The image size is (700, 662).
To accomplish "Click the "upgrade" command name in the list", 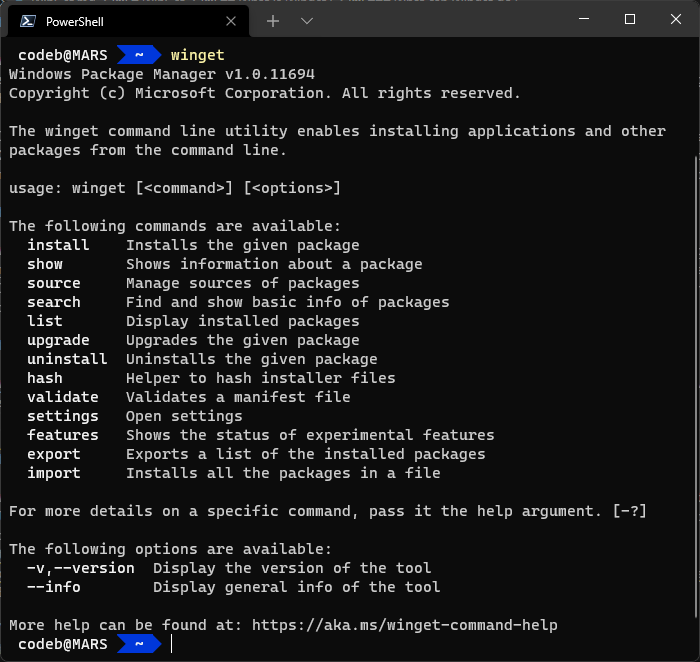I will pyautogui.click(x=58, y=340).
